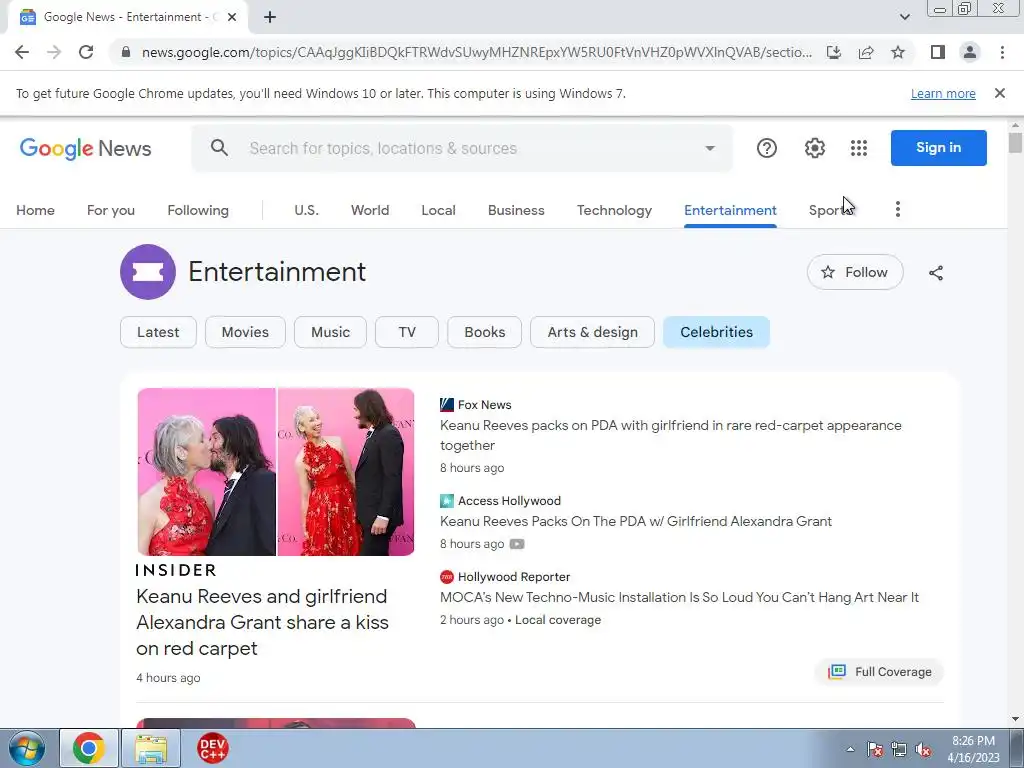Click the lock icon in address bar
1024x768 pixels.
[x=126, y=52]
